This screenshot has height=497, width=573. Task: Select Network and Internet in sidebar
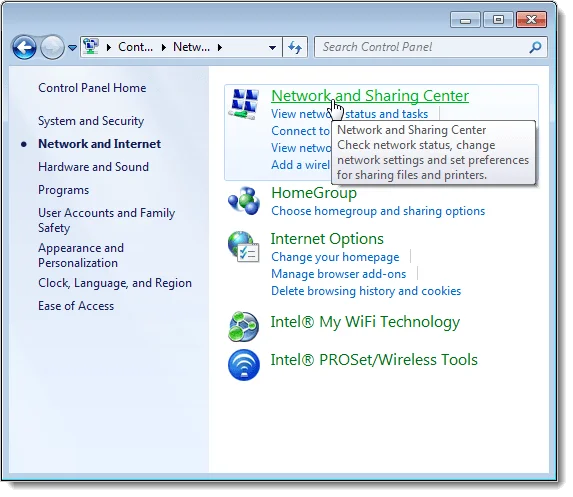[99, 144]
